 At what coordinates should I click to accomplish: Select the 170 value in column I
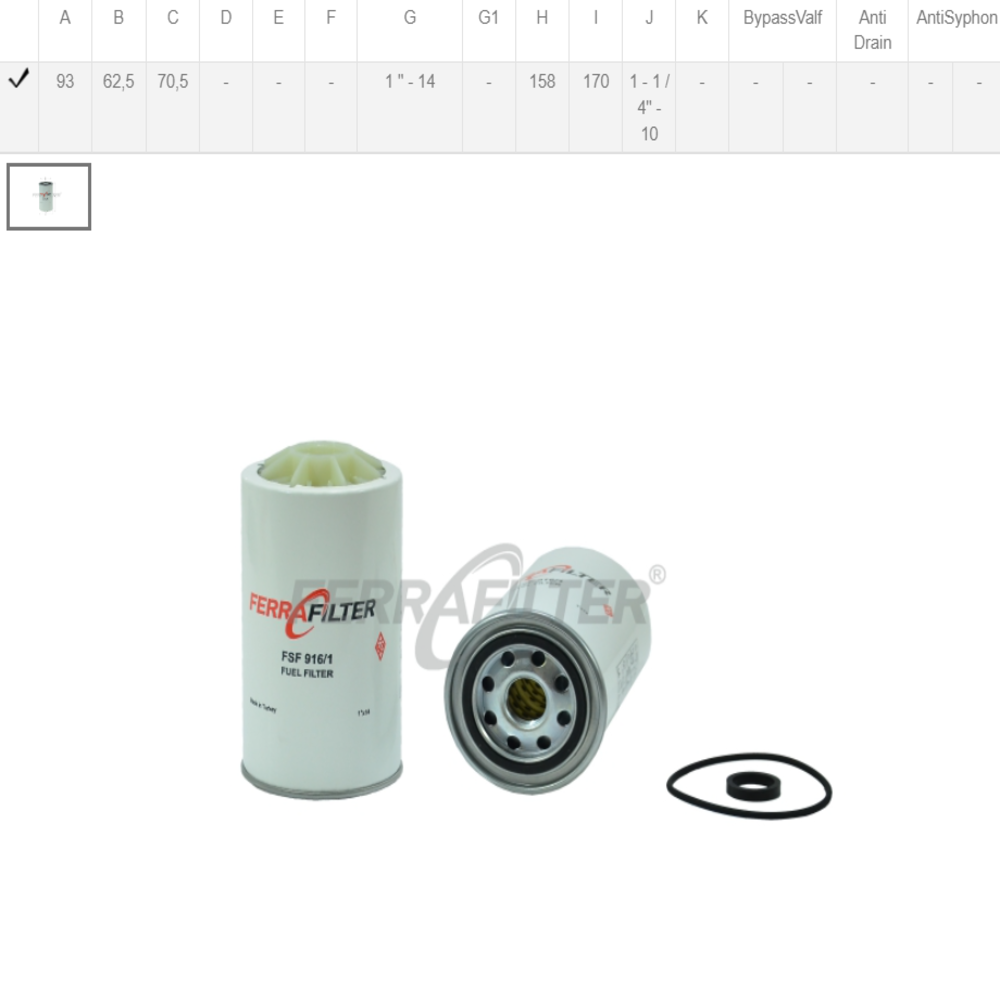(596, 82)
